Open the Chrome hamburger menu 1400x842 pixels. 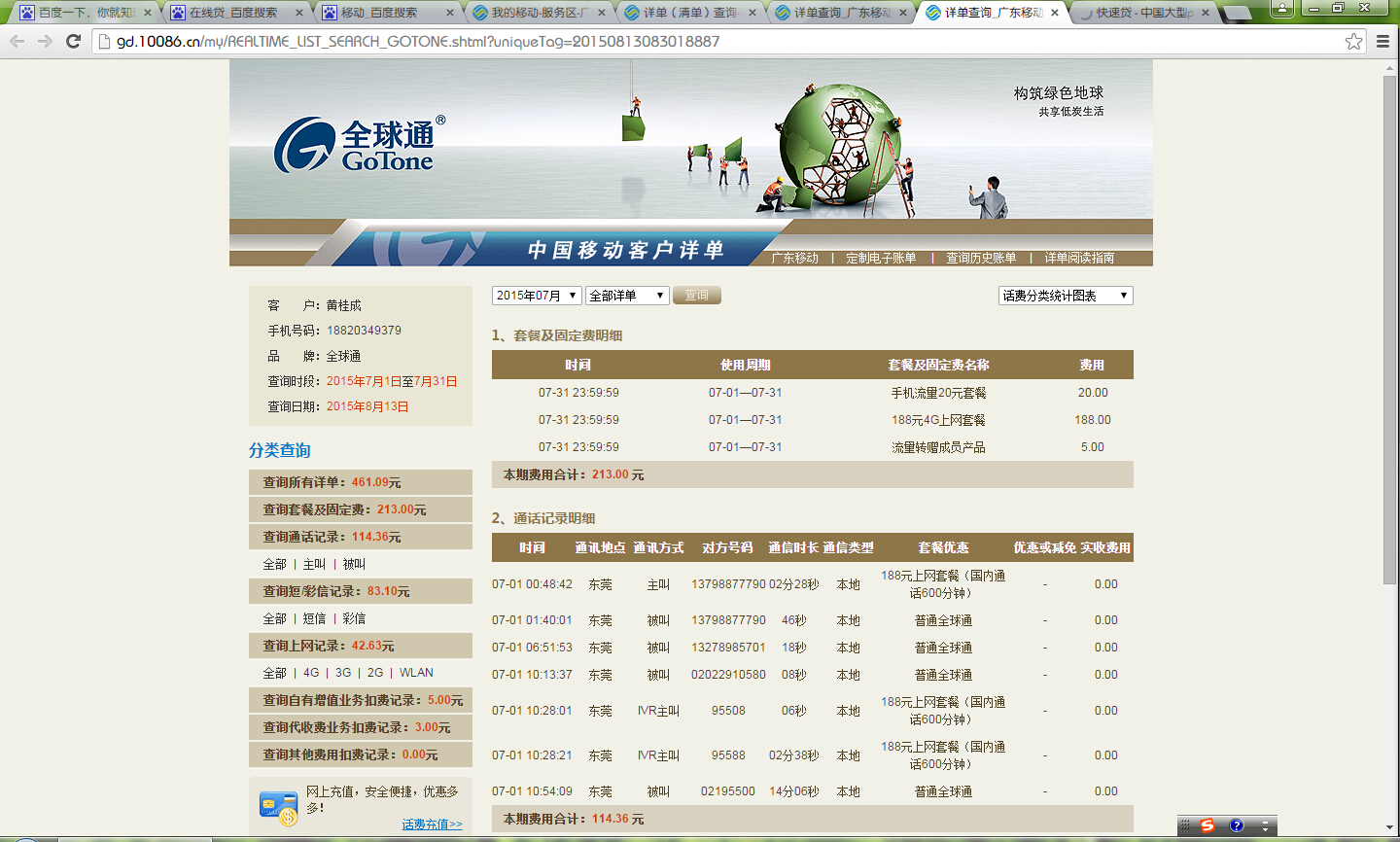click(1382, 41)
